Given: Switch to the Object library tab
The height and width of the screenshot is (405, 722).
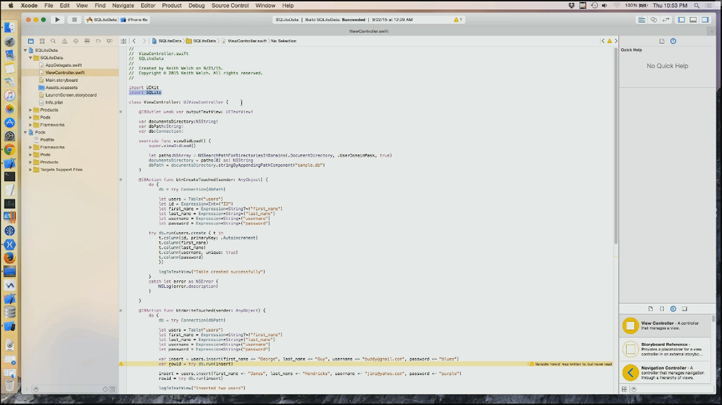Looking at the screenshot, I should [x=673, y=309].
